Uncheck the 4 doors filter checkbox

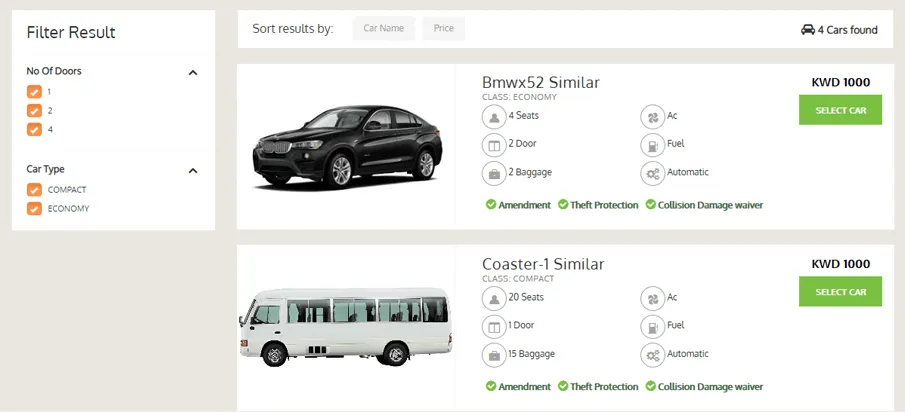tap(34, 129)
